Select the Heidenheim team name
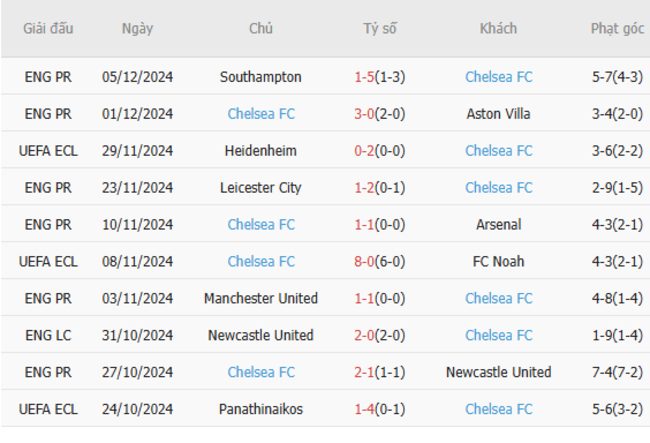650x443 pixels. click(x=261, y=150)
